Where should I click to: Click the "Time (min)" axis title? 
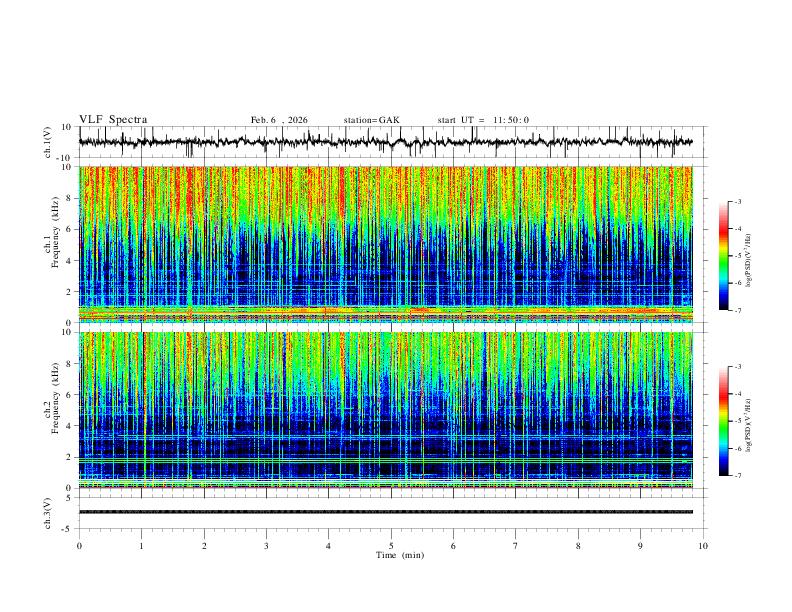[400, 555]
